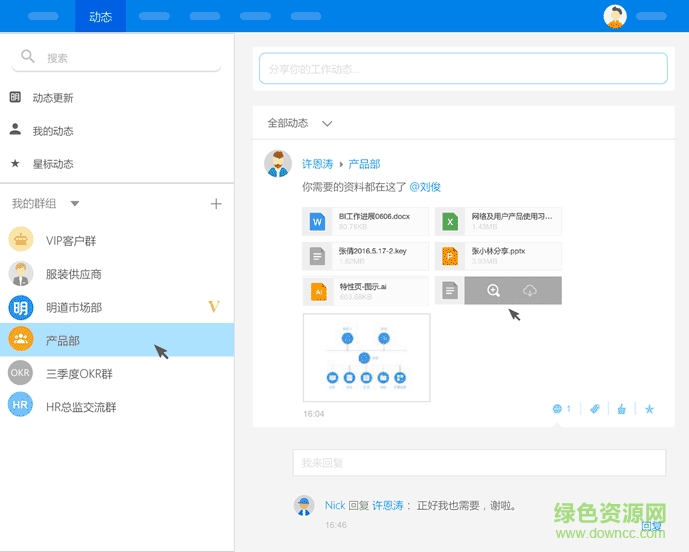Click user avatar in top bar

pos(615,16)
